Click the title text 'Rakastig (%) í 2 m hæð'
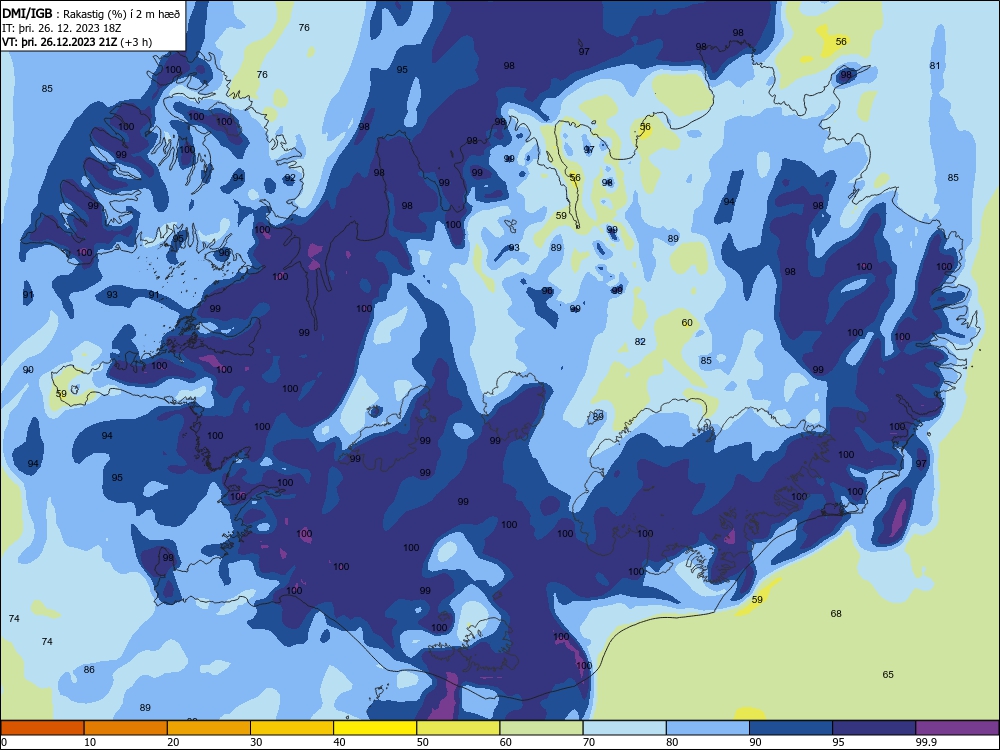The height and width of the screenshot is (750, 1000). (122, 14)
